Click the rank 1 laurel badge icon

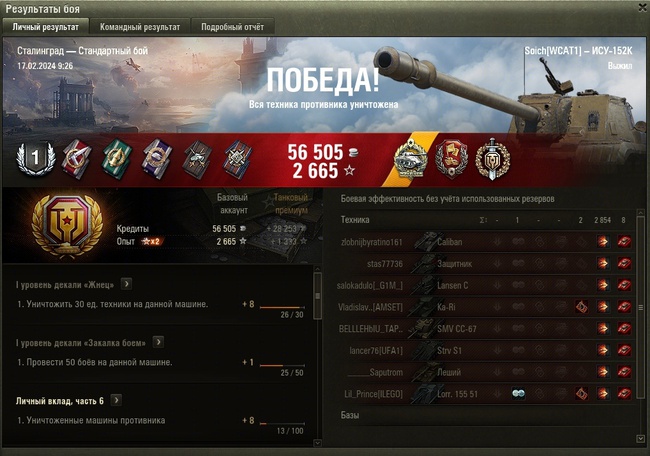[36, 158]
